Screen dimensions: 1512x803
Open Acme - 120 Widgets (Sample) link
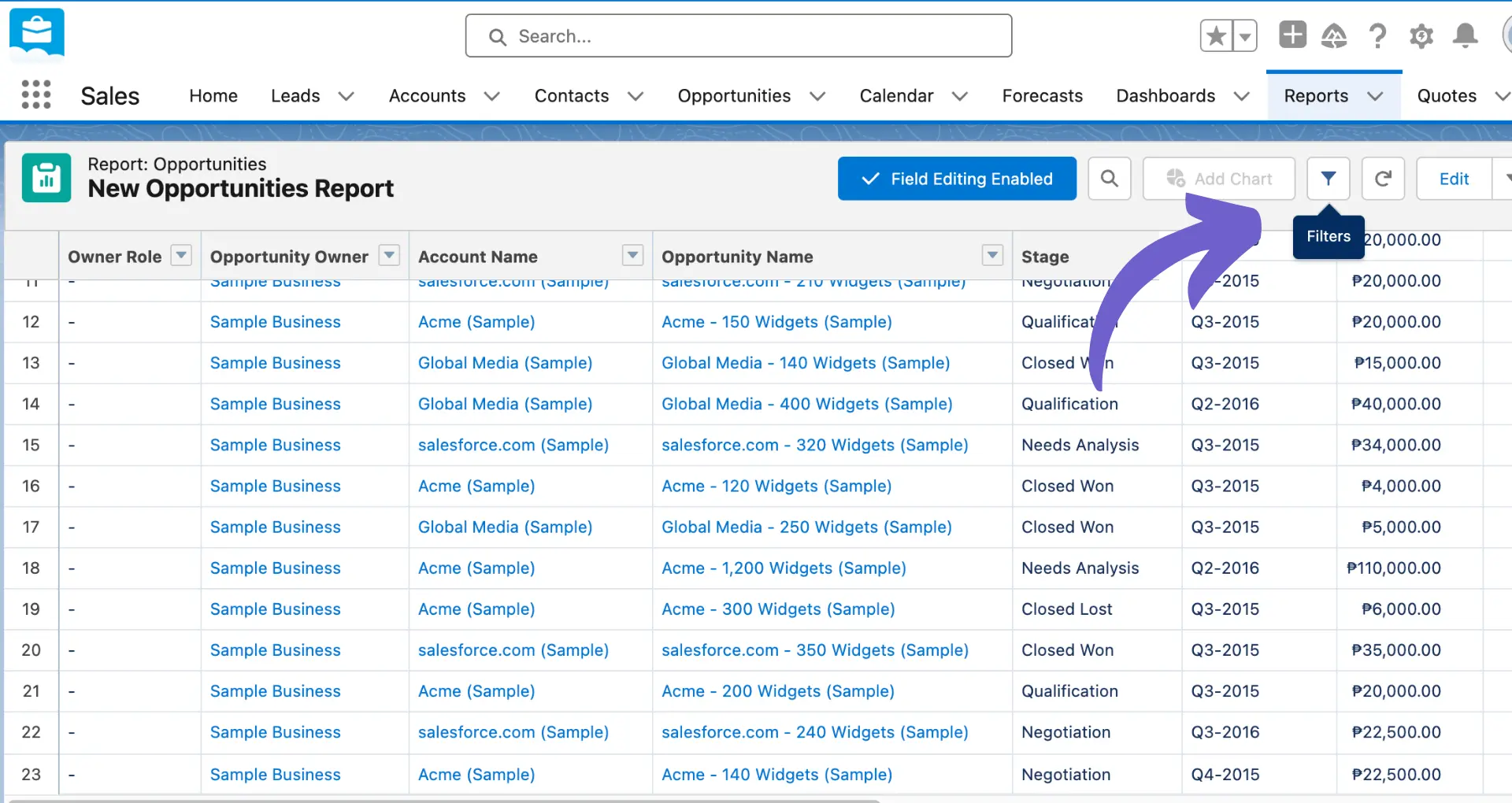(776, 486)
